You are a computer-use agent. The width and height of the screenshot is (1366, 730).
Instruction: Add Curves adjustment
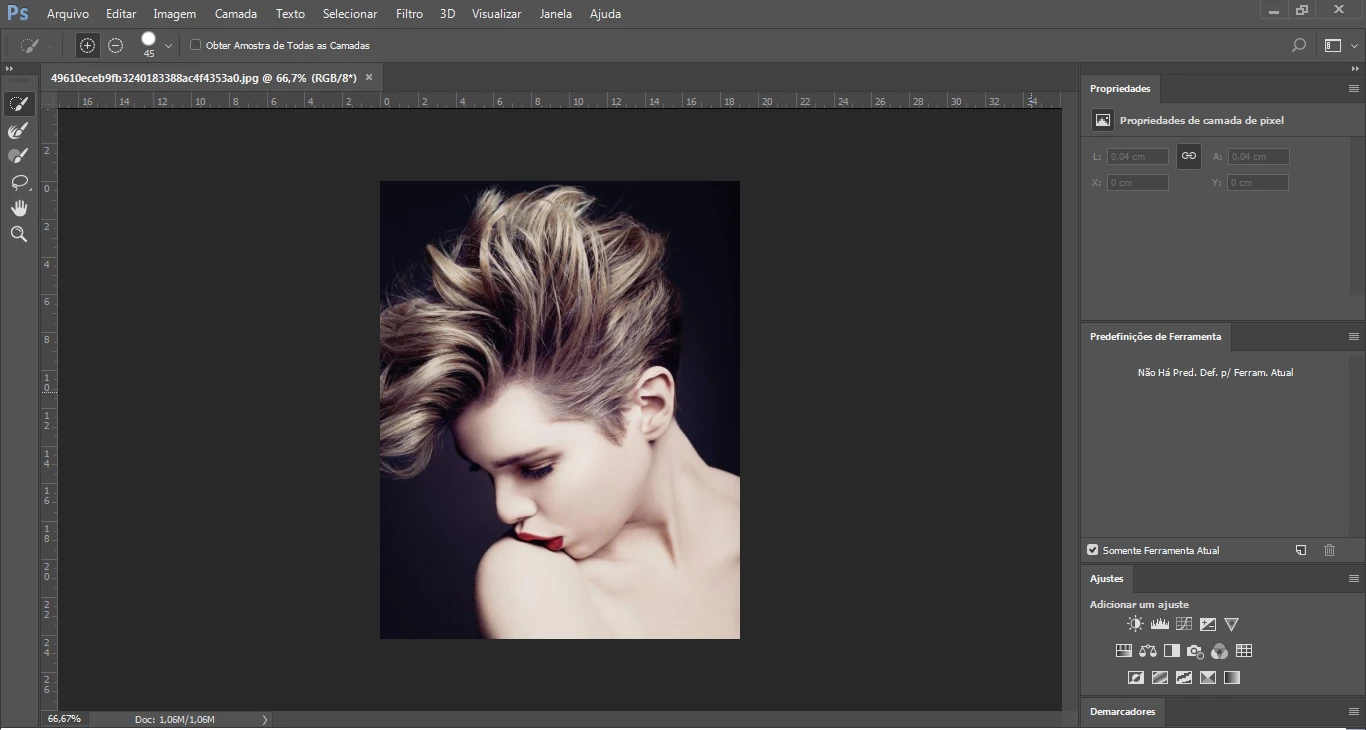(1184, 624)
